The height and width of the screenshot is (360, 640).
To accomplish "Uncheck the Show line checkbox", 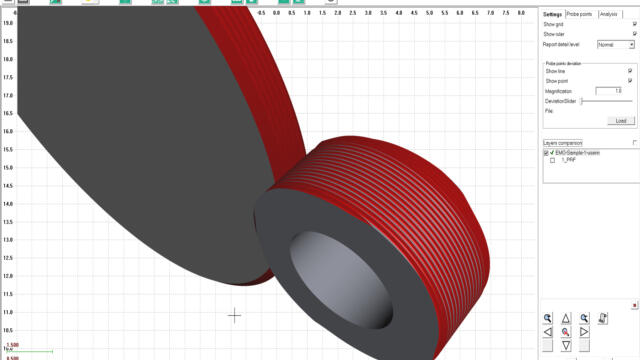I will 630,71.
